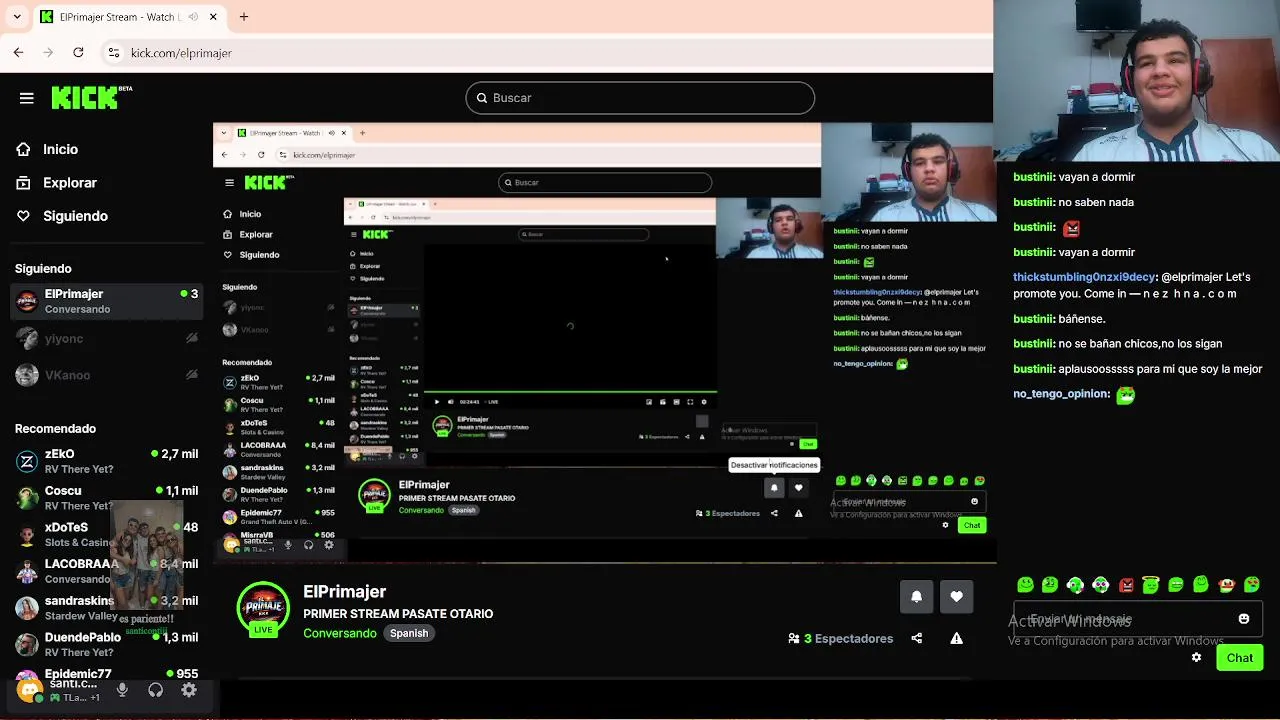This screenshot has height=720, width=1280.
Task: Open the browser tab search dropdown arrow
Action: click(17, 17)
